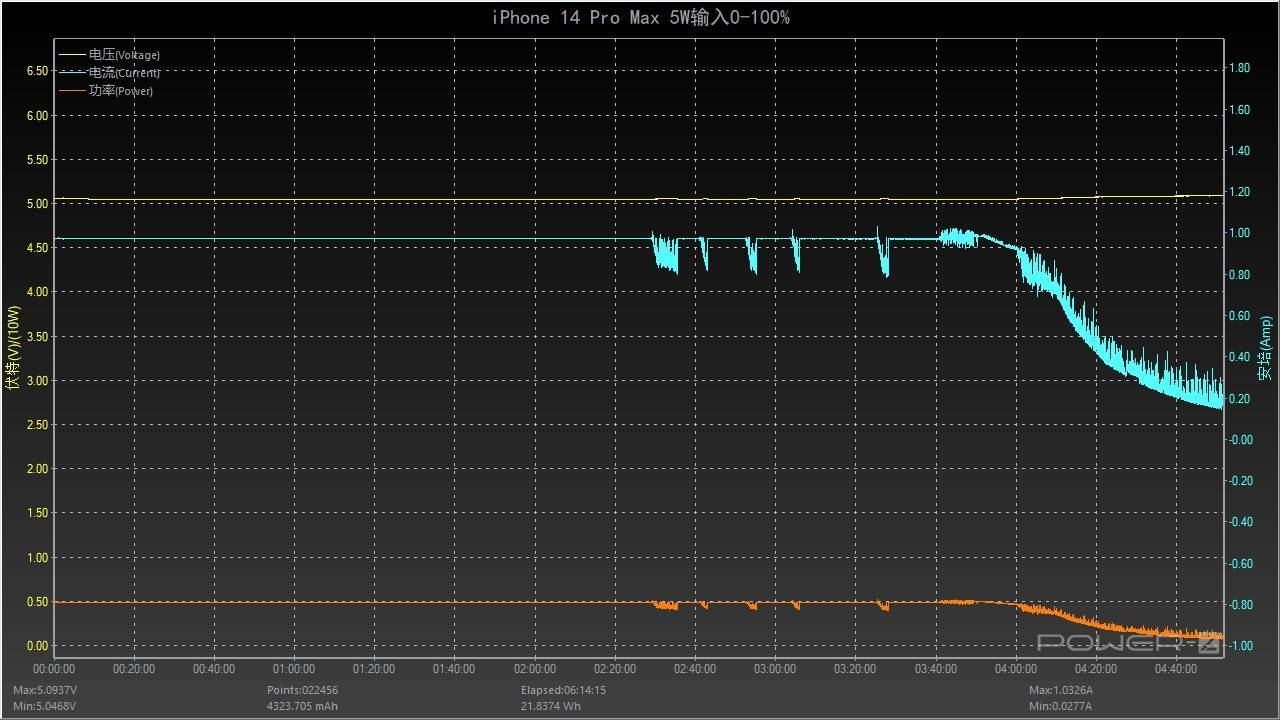Screen dimensions: 1280x720
Task: Click the Elapsed:06:14:15 status text
Action: coord(563,690)
